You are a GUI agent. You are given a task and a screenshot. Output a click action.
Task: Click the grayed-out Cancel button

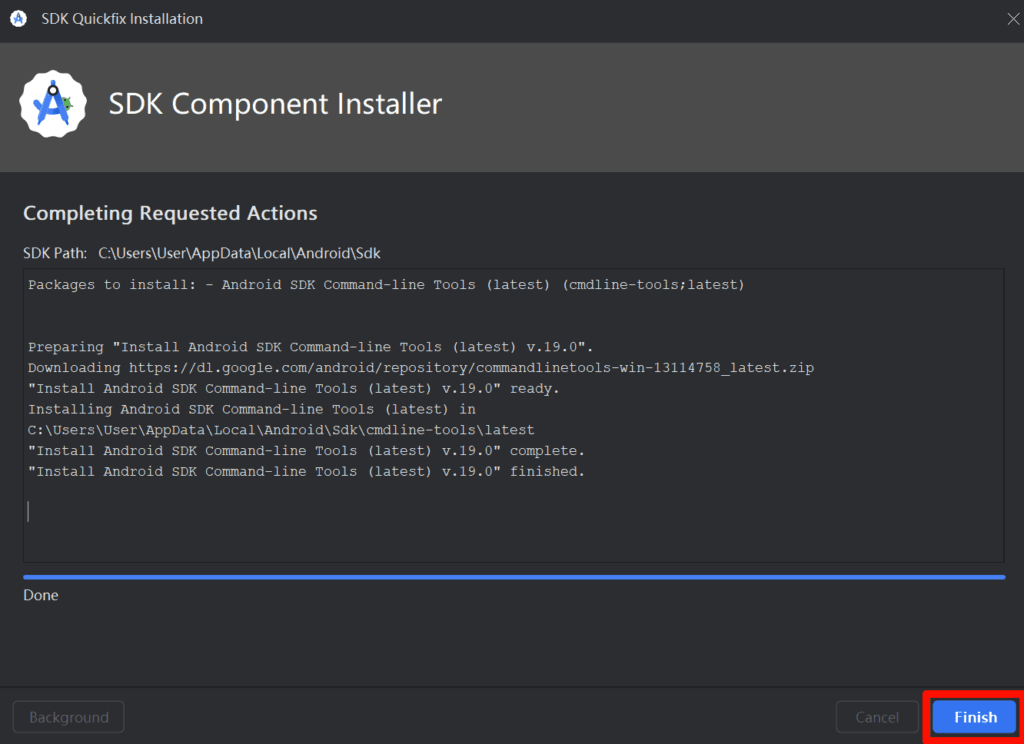tap(877, 717)
